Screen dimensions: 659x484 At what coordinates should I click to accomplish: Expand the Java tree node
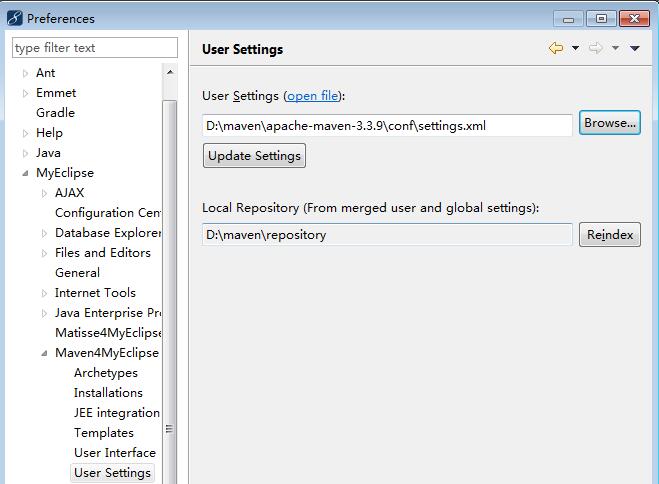pyautogui.click(x=25, y=153)
